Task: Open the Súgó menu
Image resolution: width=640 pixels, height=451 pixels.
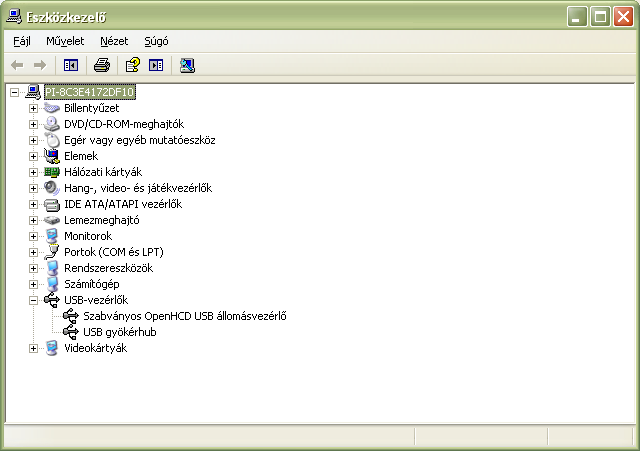Action: tap(156, 41)
